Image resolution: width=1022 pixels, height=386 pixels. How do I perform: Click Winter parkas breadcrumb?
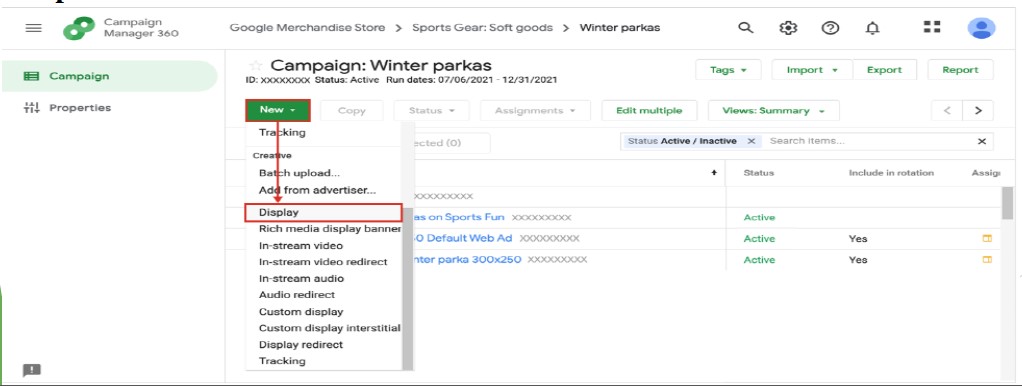[x=620, y=27]
